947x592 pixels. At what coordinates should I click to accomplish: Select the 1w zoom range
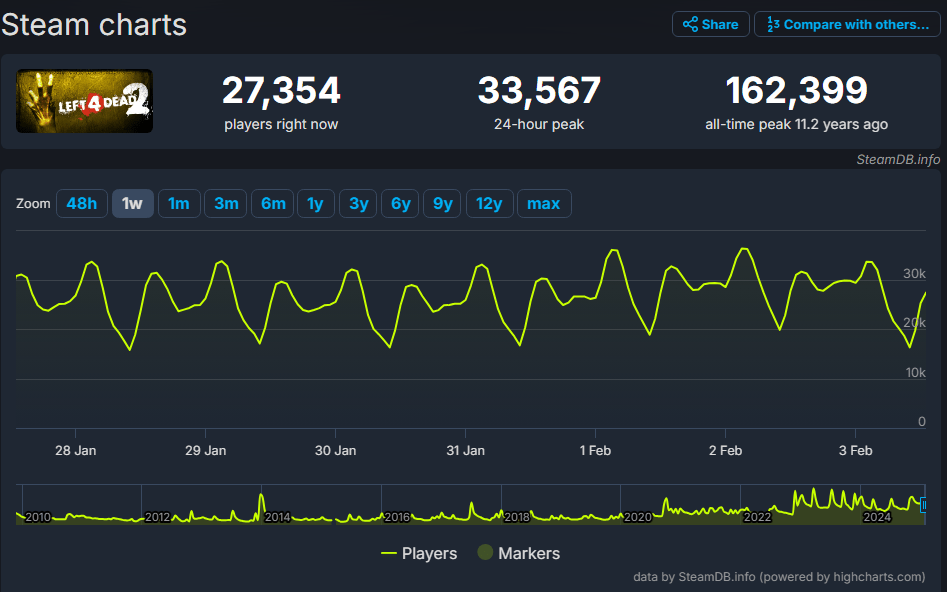(x=132, y=204)
